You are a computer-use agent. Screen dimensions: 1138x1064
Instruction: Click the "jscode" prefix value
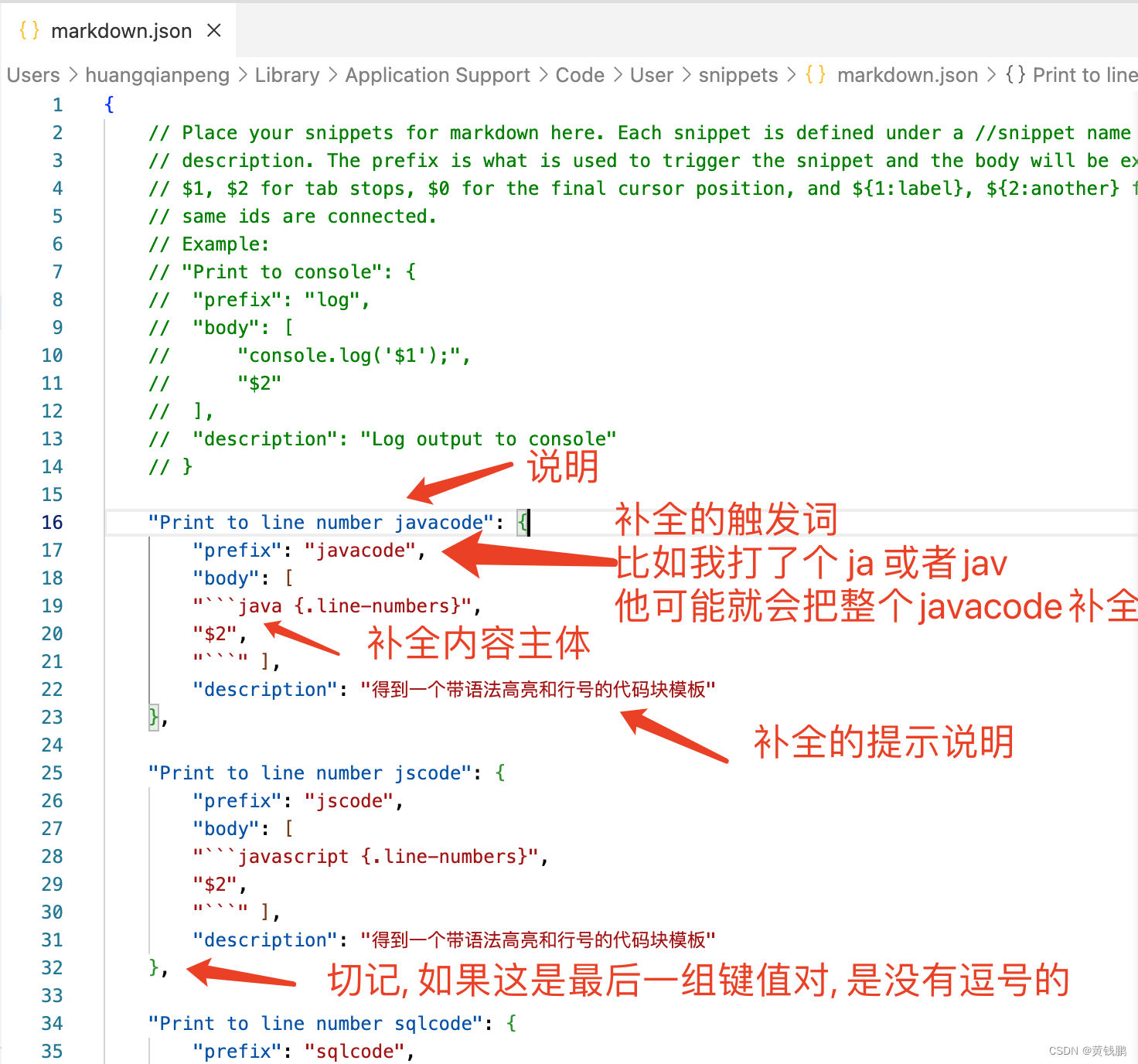coord(349,800)
